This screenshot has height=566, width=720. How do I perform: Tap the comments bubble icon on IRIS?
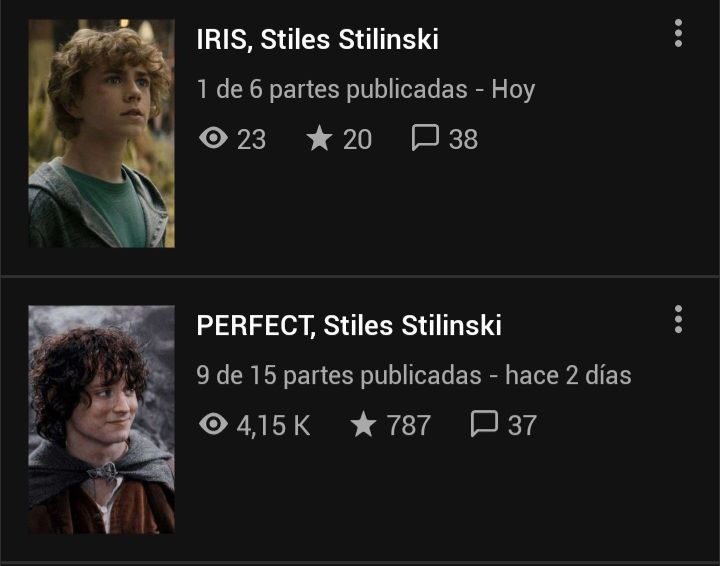tap(425, 138)
